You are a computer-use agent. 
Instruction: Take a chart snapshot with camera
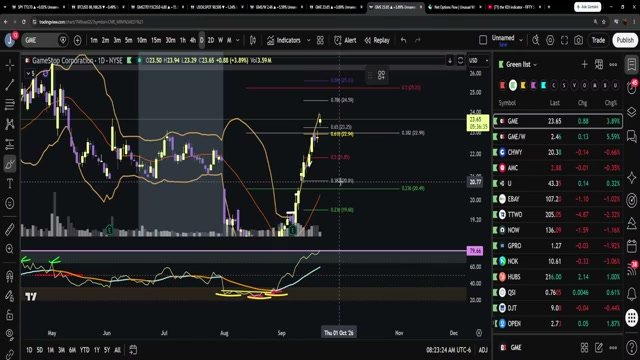click(x=578, y=40)
